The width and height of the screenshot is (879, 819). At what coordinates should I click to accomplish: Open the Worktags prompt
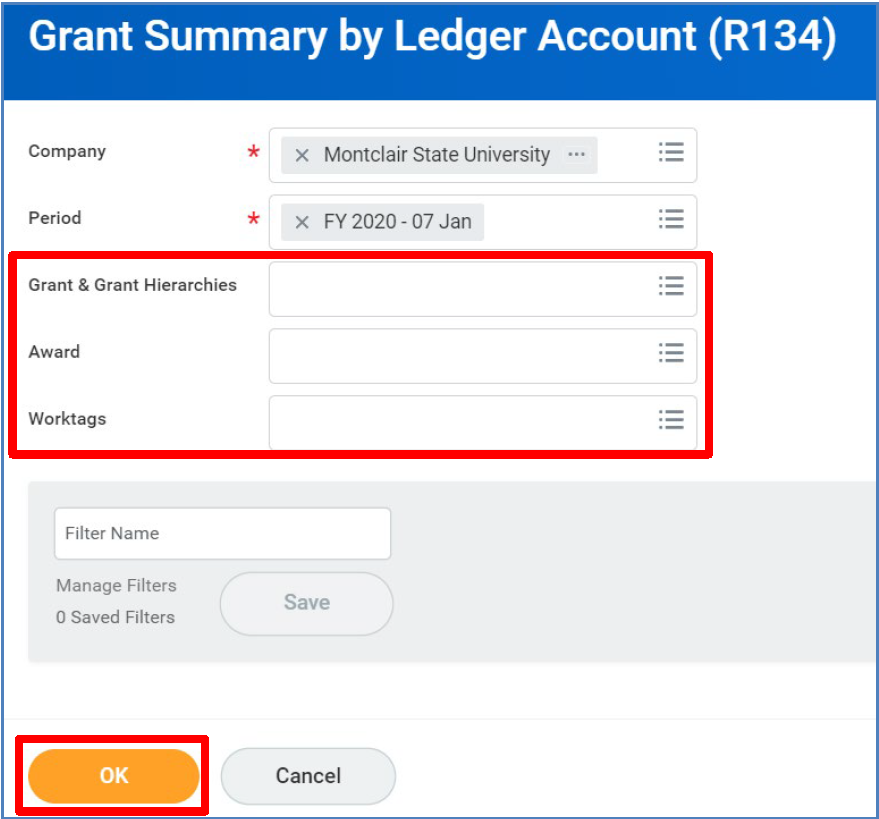(x=670, y=420)
